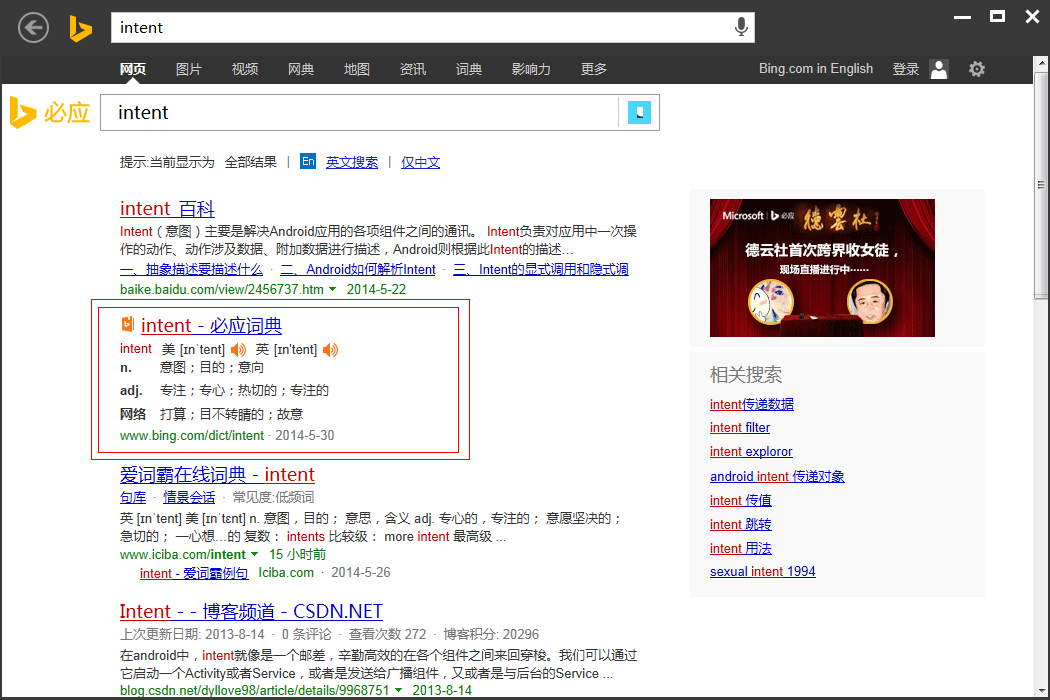Go back with the circular back arrow
This screenshot has width=1050, height=700.
pos(33,28)
